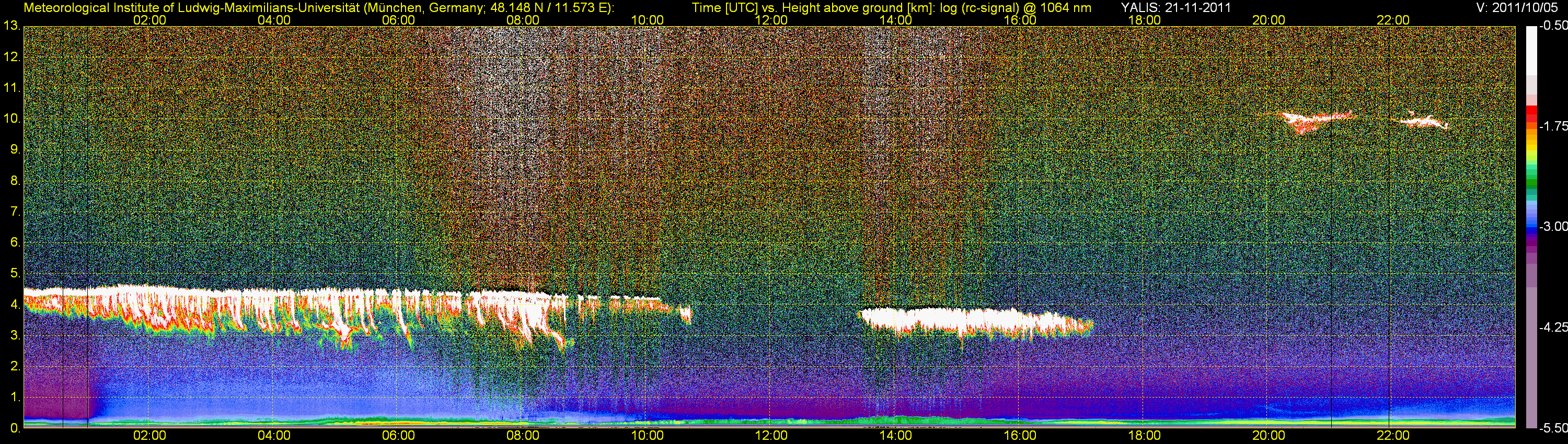Screen dimensions: 1568x444
Task: Click the '16:00' label on the top time axis
Action: point(1020,20)
